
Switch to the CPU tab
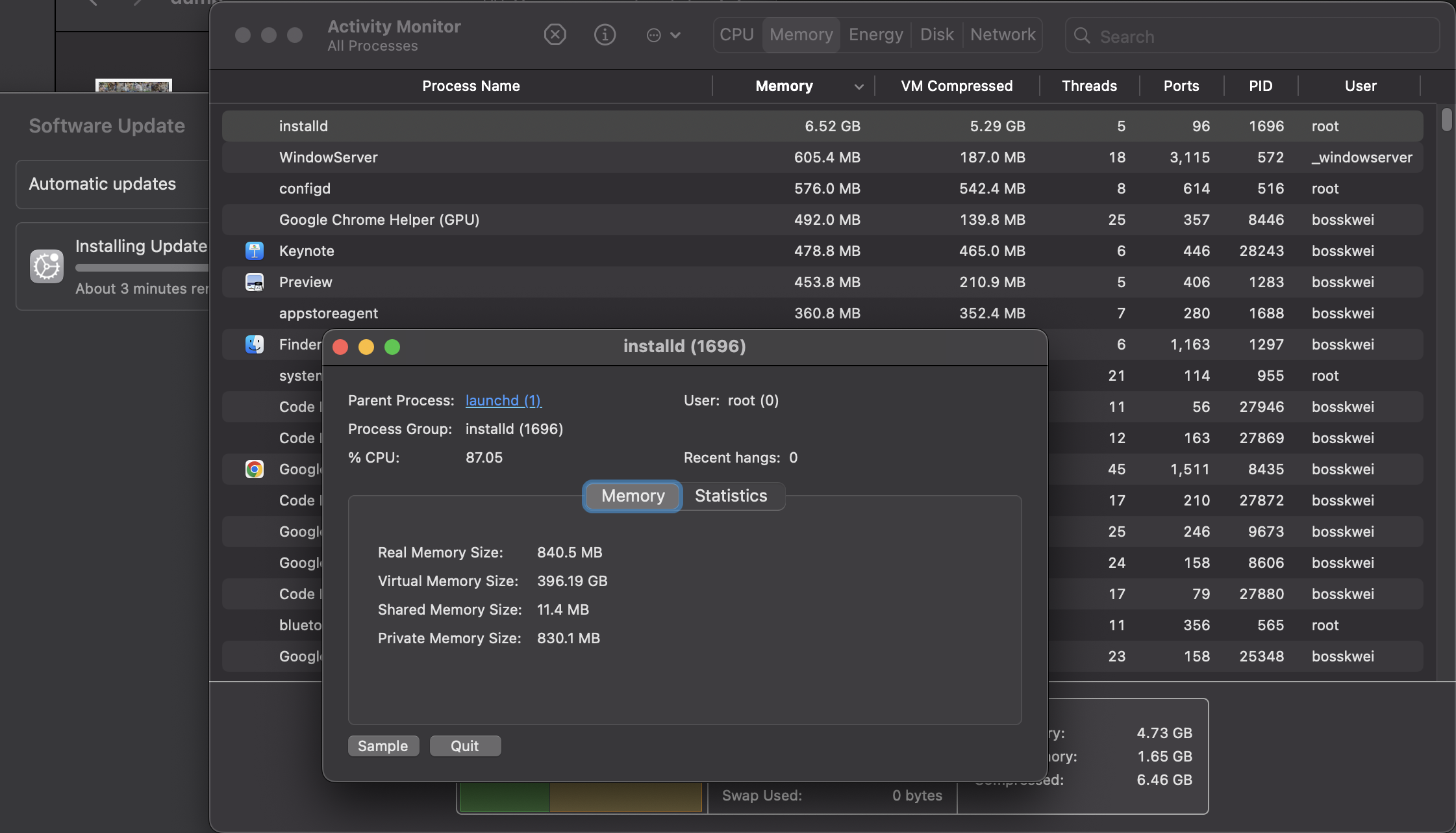pyautogui.click(x=736, y=34)
